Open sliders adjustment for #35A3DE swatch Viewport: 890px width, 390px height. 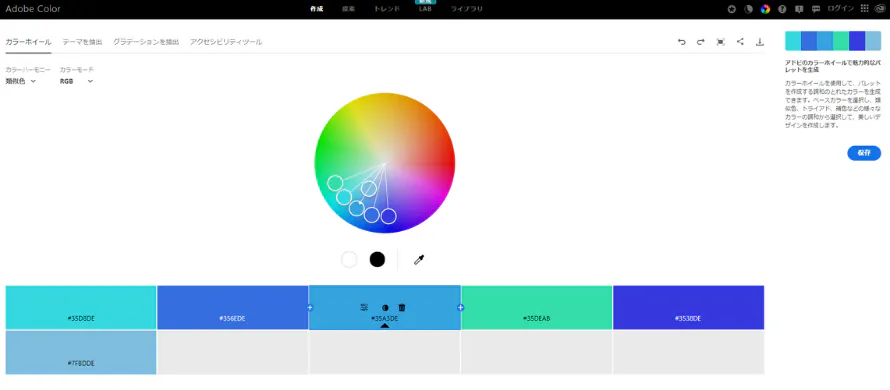click(364, 307)
